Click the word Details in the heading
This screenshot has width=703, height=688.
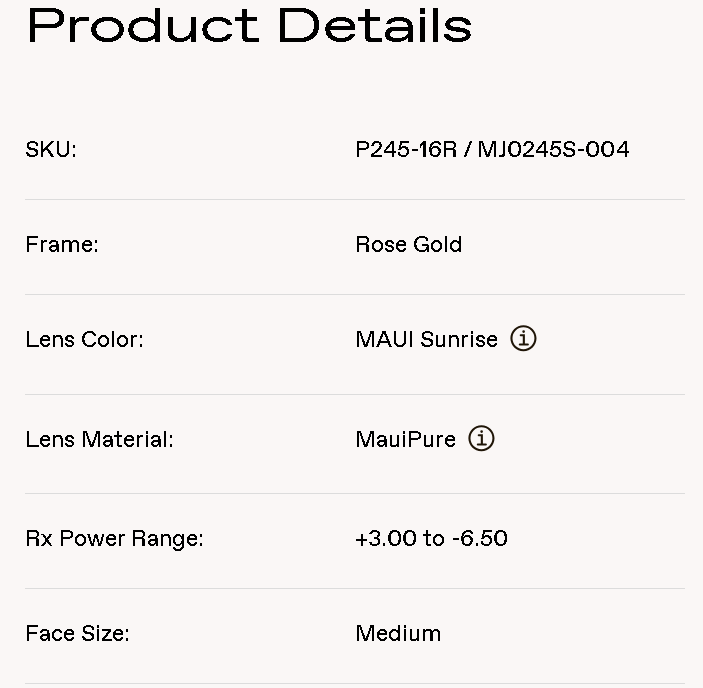click(x=374, y=25)
